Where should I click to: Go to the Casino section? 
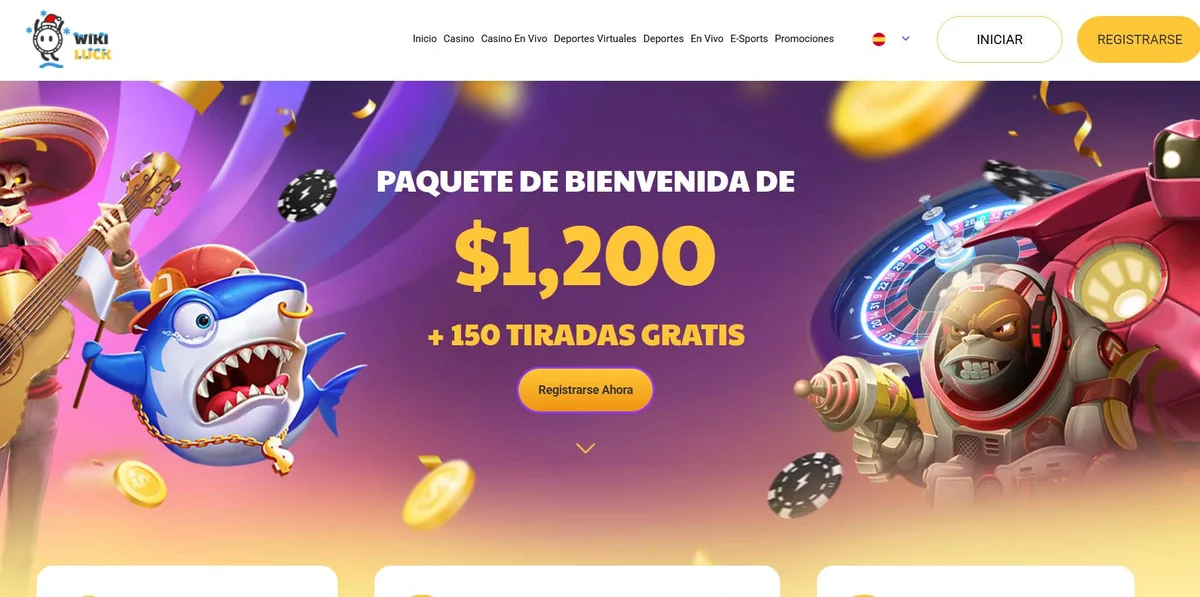click(x=459, y=39)
